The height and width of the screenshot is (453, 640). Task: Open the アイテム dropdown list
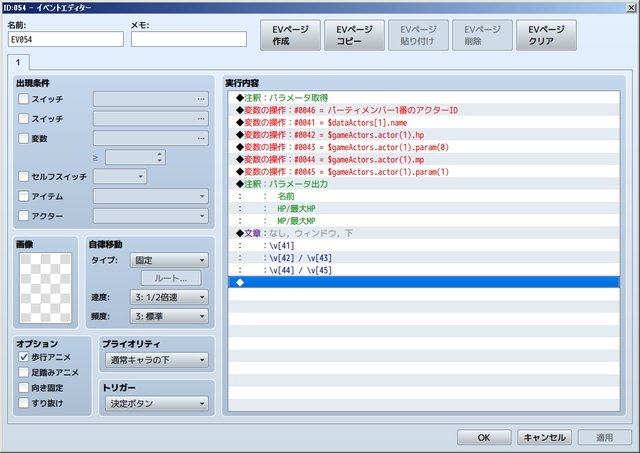pos(151,196)
